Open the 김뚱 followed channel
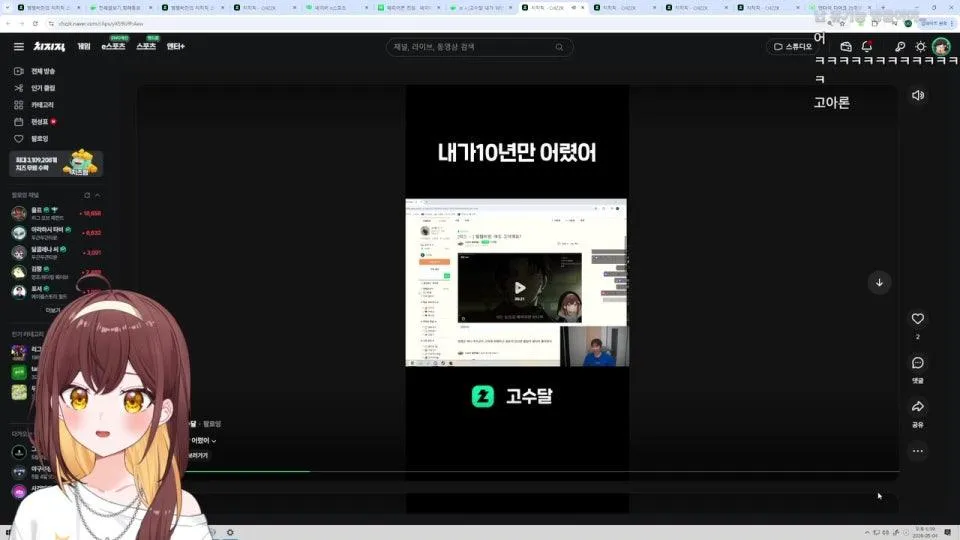960x540 pixels. (56, 272)
